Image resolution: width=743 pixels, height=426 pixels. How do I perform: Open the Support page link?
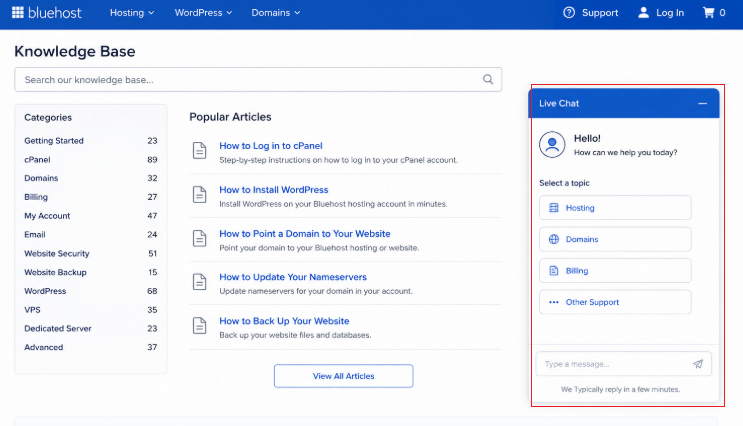coord(600,13)
